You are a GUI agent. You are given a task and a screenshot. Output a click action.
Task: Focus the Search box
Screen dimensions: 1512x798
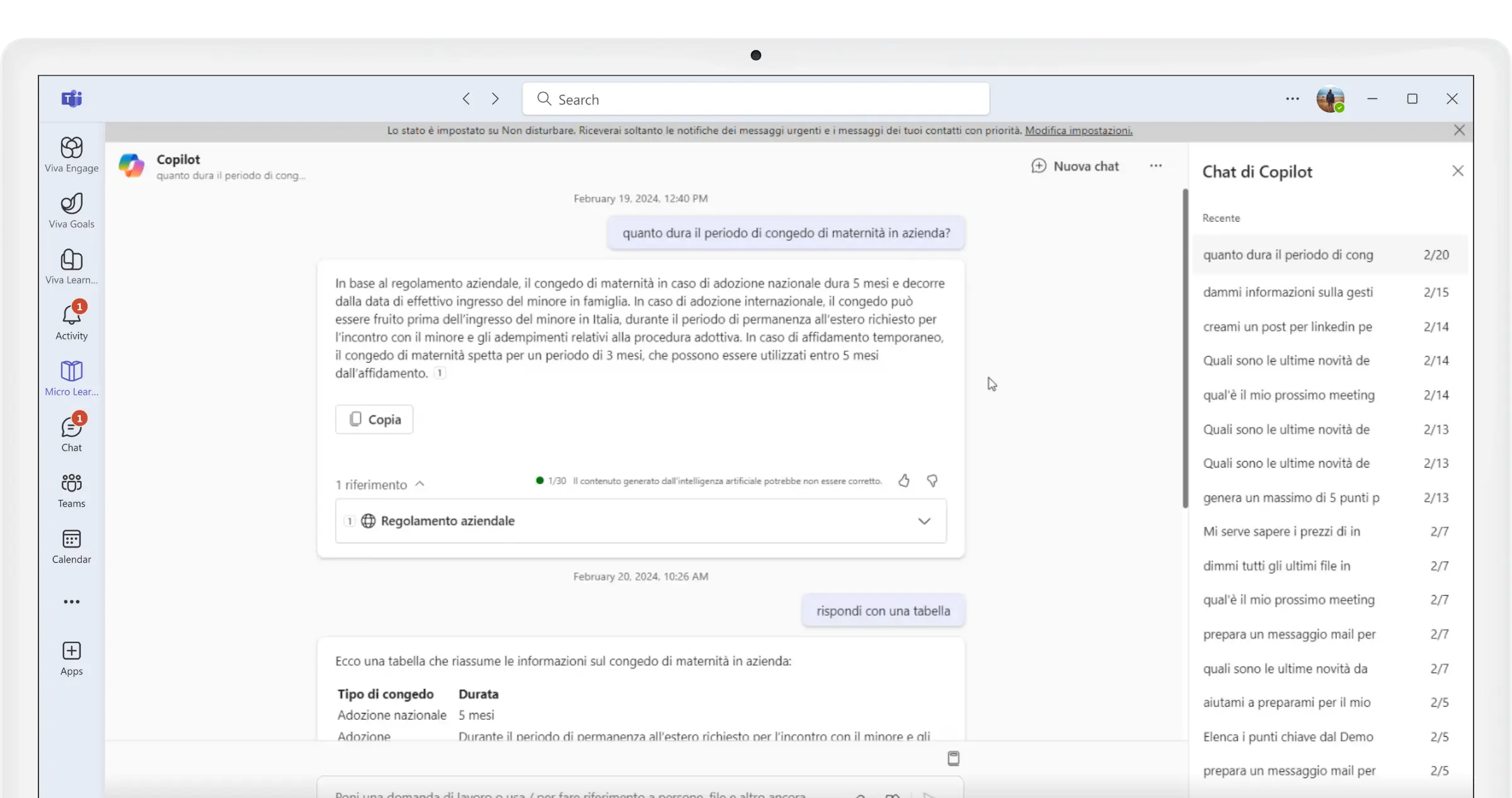click(755, 99)
